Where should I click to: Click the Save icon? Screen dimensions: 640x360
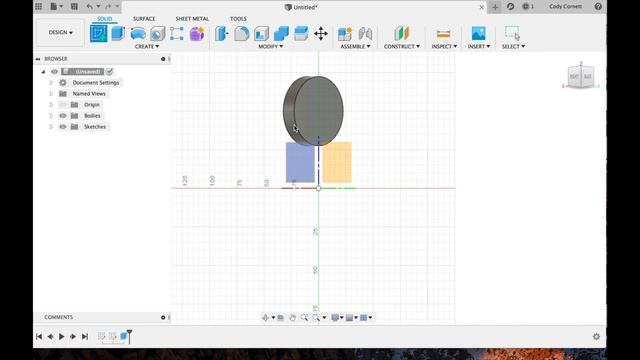point(74,6)
